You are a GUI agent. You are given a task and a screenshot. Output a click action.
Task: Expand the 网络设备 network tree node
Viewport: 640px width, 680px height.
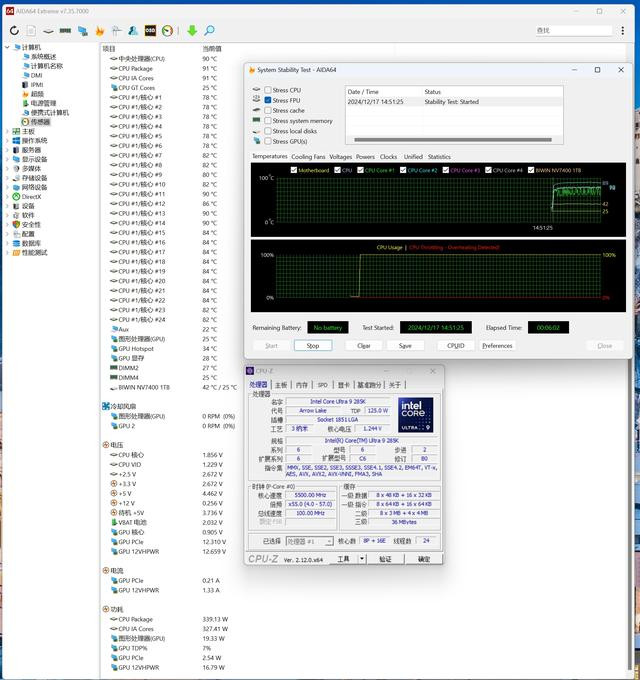7,187
